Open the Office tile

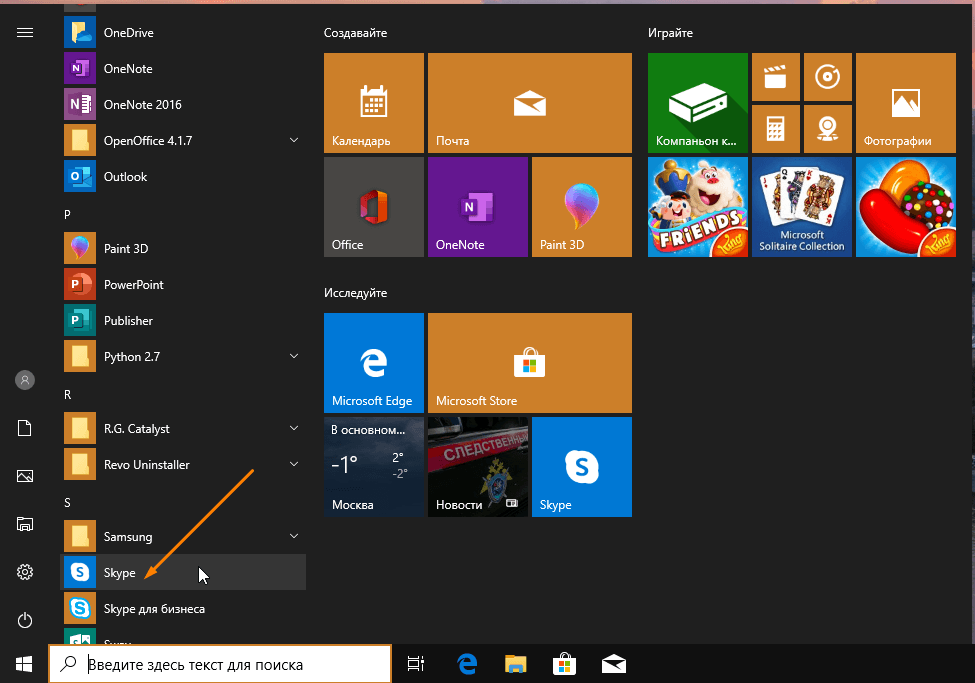374,207
